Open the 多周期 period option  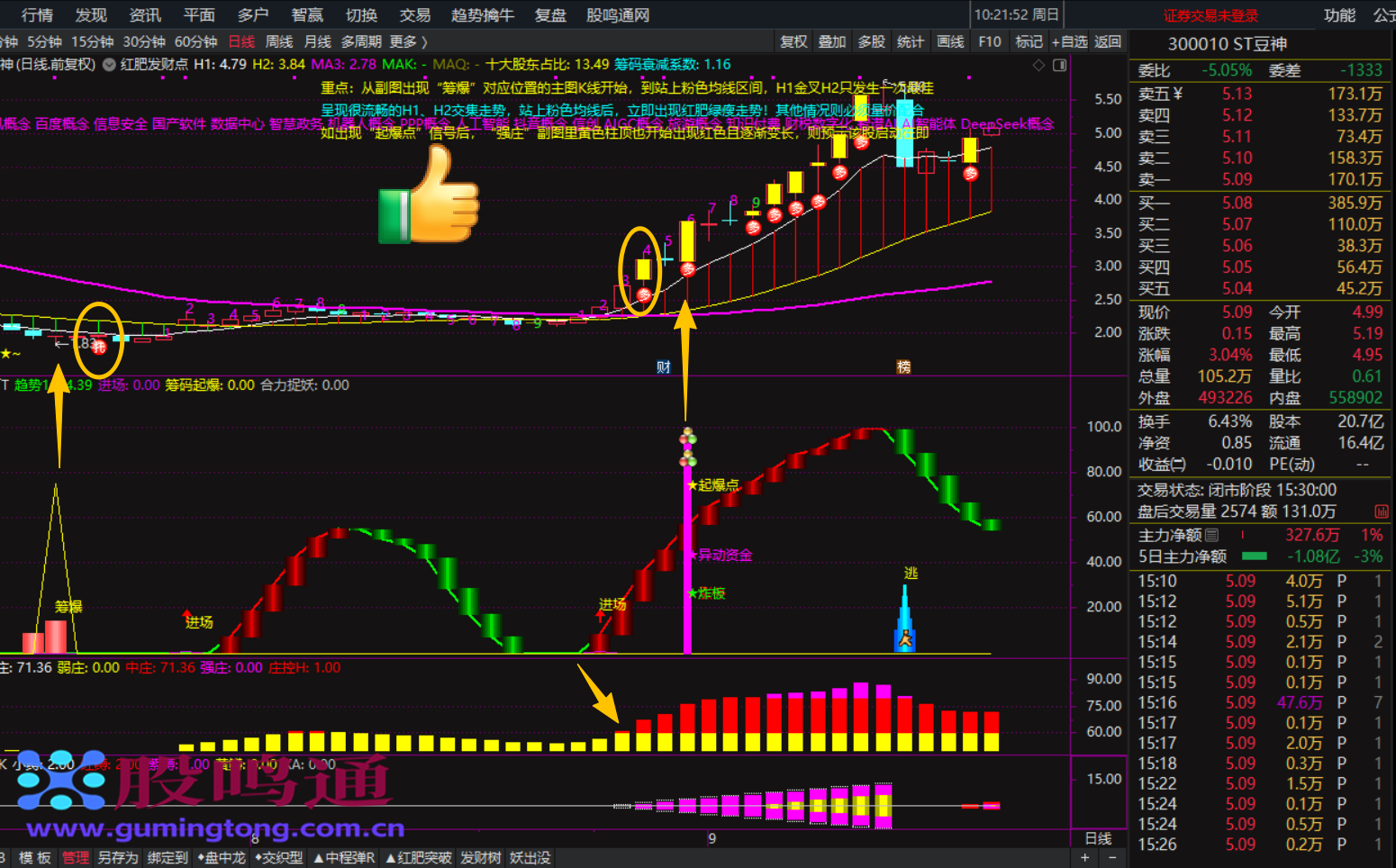[361, 41]
